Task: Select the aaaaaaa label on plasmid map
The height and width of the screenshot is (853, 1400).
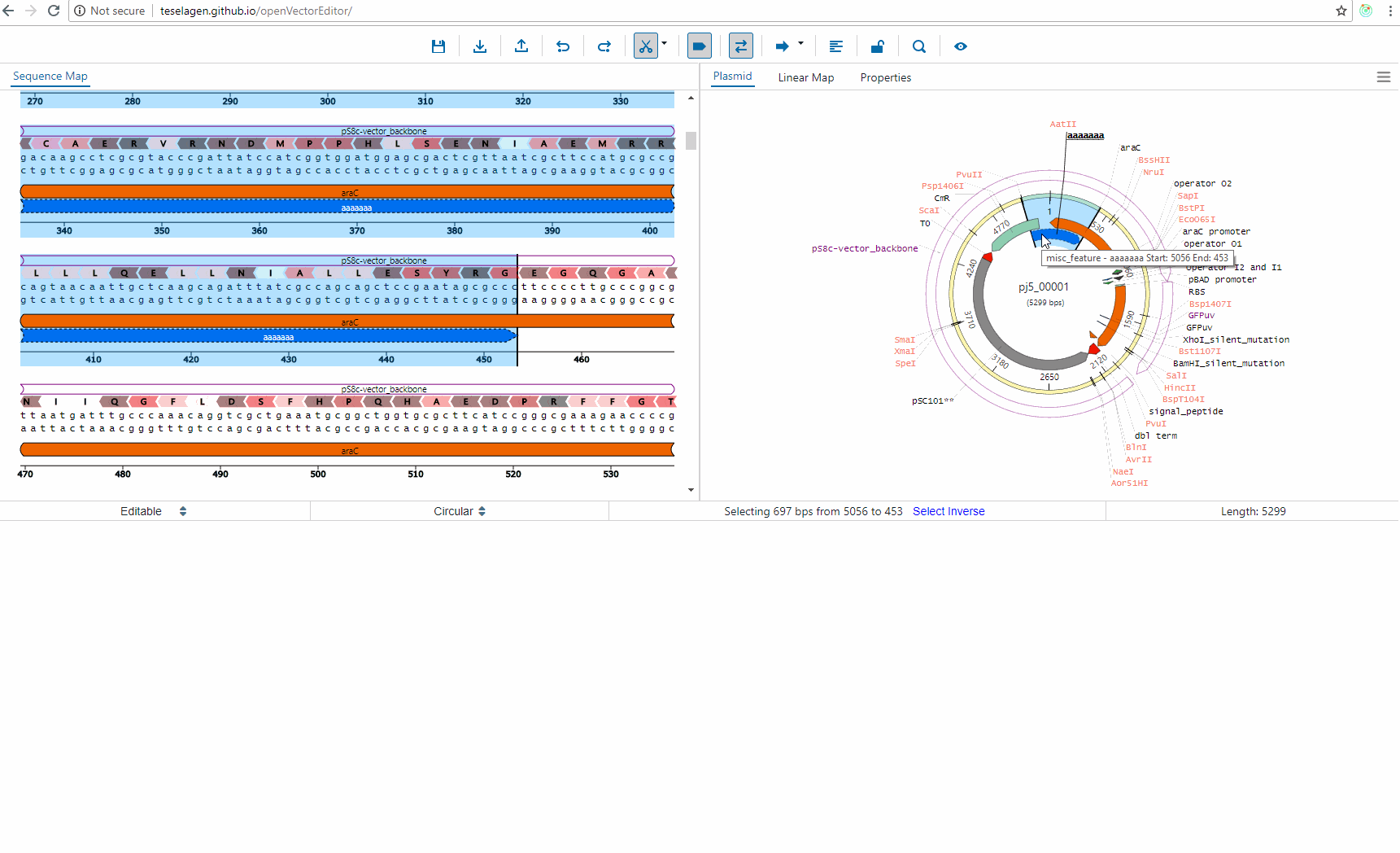Action: click(x=1085, y=135)
